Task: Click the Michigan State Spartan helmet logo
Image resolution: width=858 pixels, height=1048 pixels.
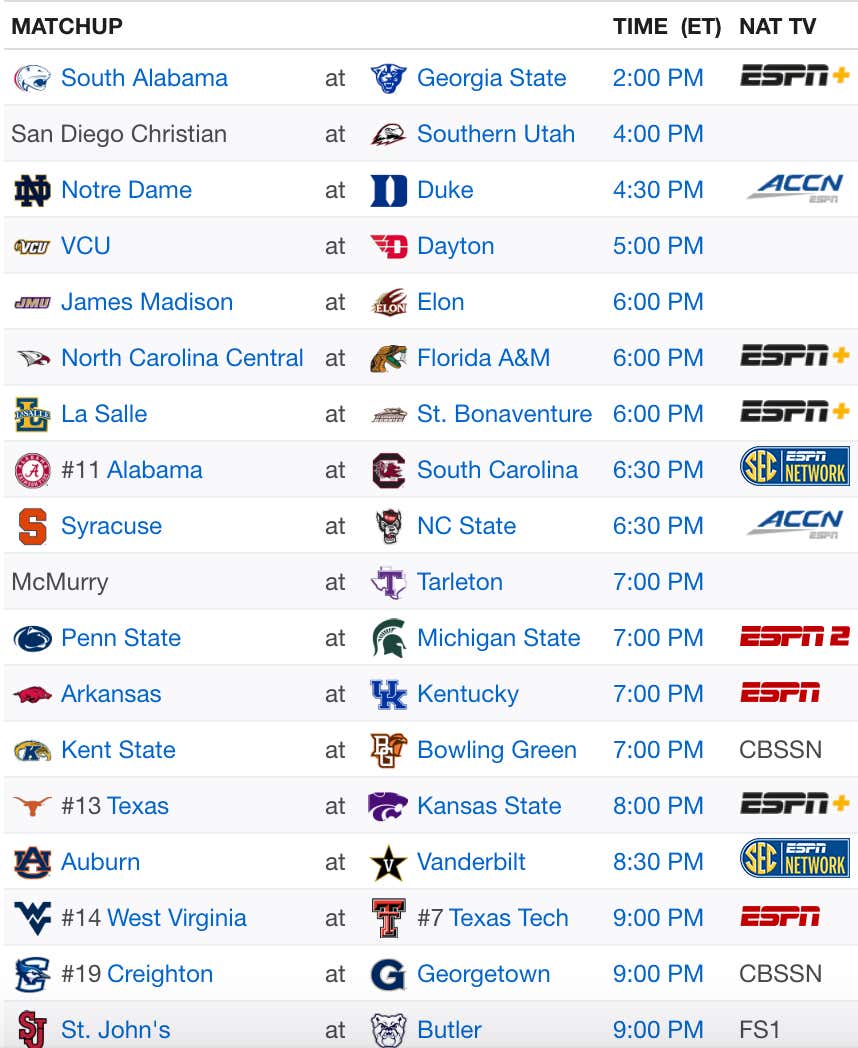Action: click(x=388, y=638)
